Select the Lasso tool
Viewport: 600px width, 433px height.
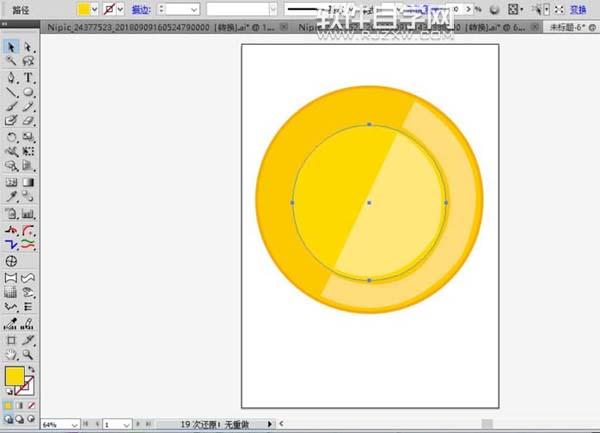28,61
